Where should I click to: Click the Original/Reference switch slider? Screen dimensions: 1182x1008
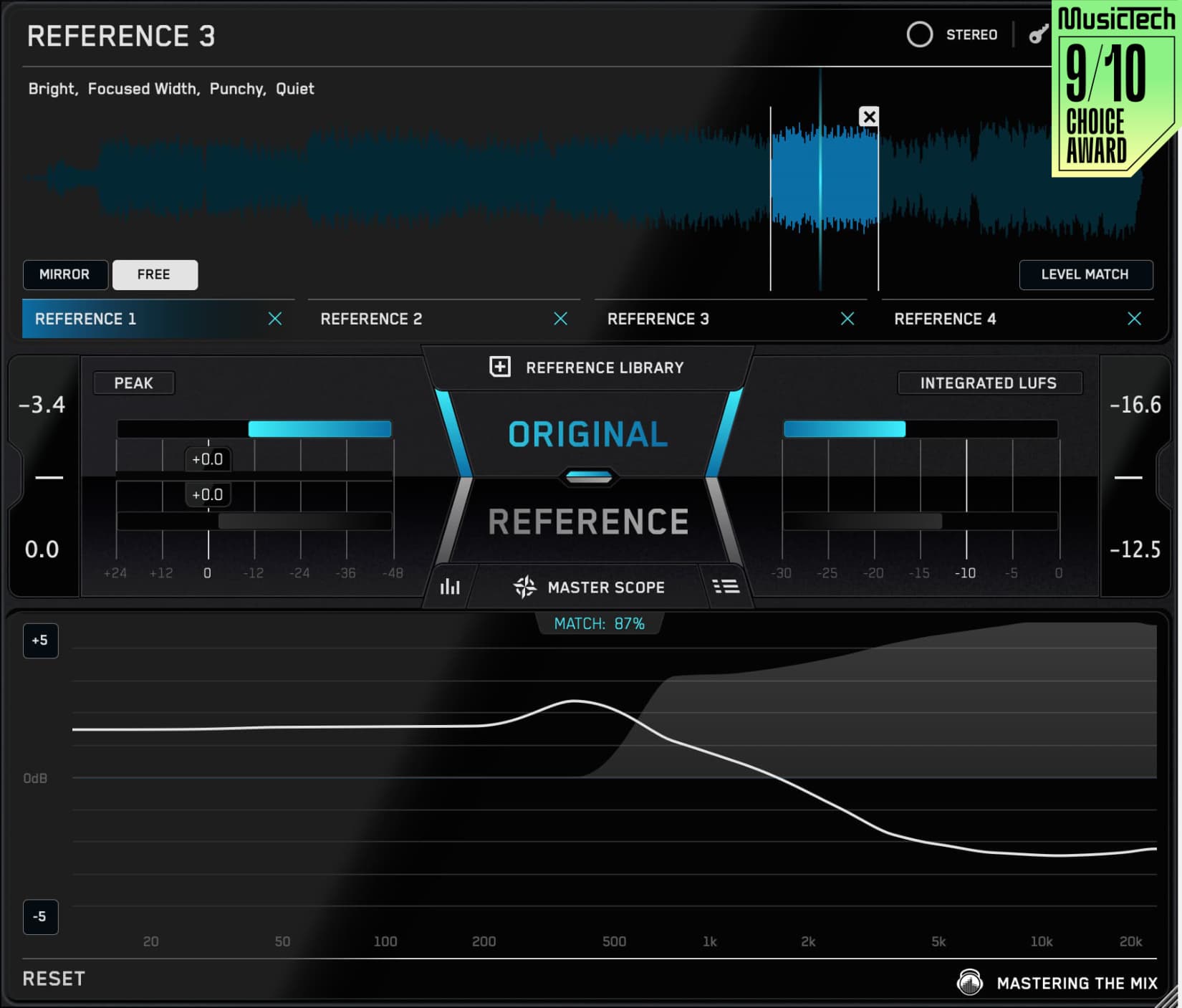click(x=588, y=477)
